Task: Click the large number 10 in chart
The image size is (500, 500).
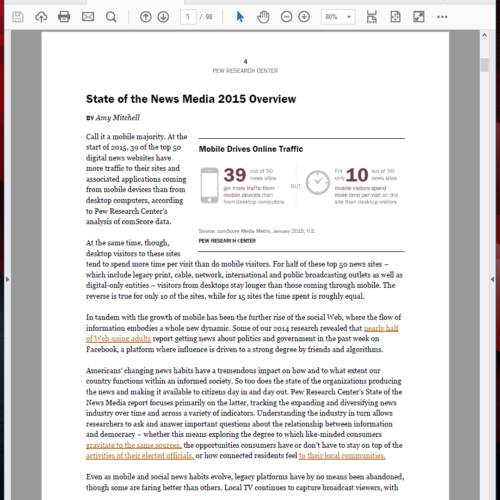Action: (357, 175)
